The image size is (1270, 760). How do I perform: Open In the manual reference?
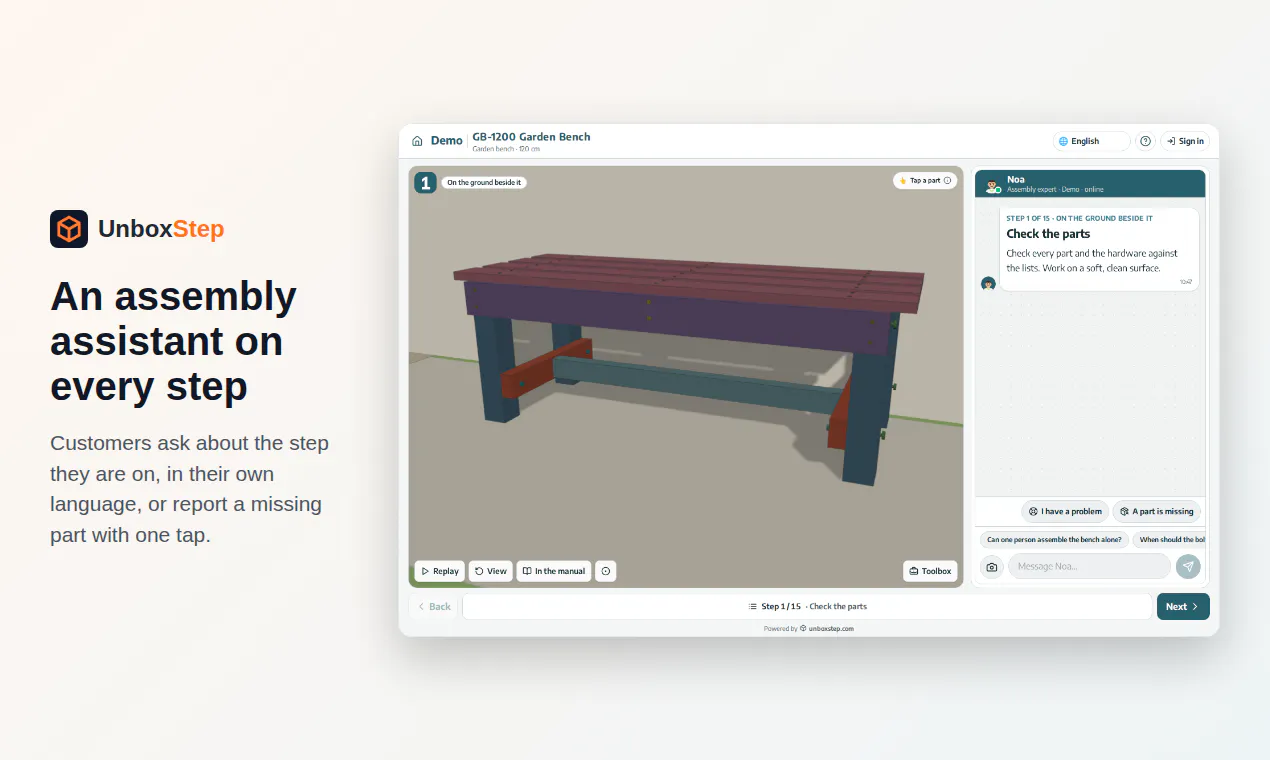(554, 571)
